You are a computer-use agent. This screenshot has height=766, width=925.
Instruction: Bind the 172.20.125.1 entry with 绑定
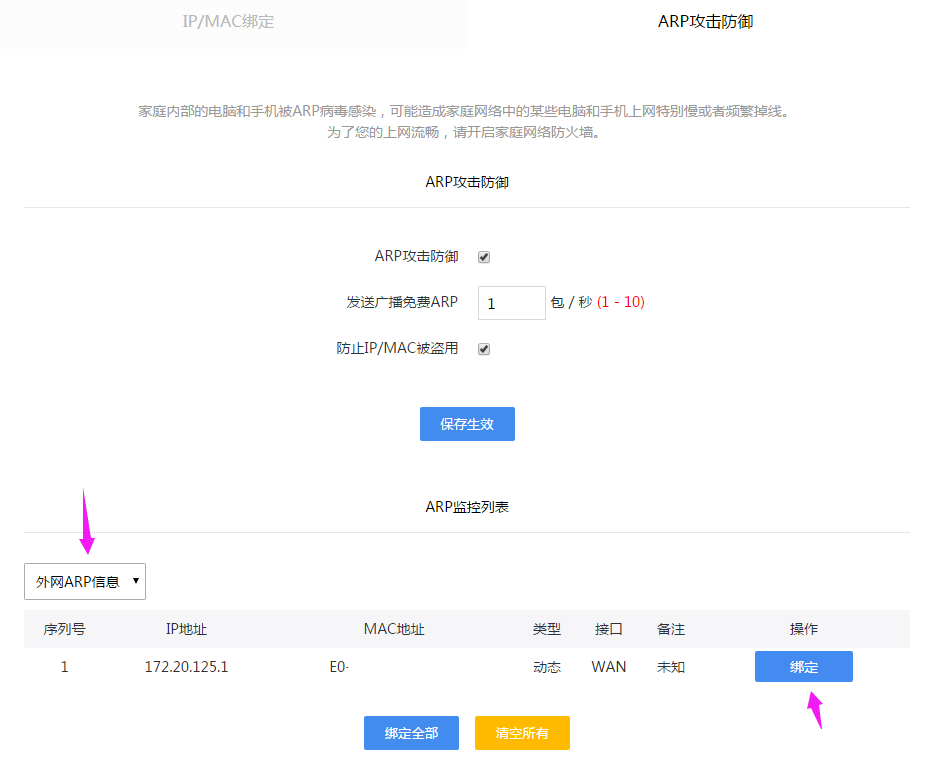[803, 667]
